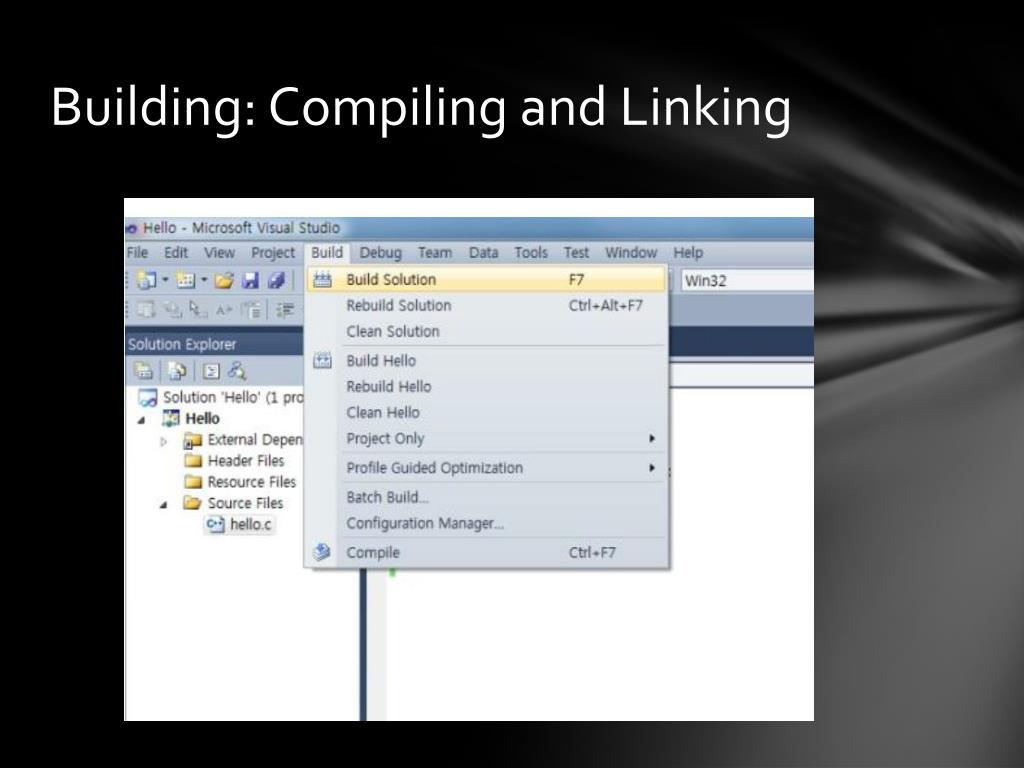Open the New Project icon's dropdown arrow
1024x768 pixels.
[165, 280]
